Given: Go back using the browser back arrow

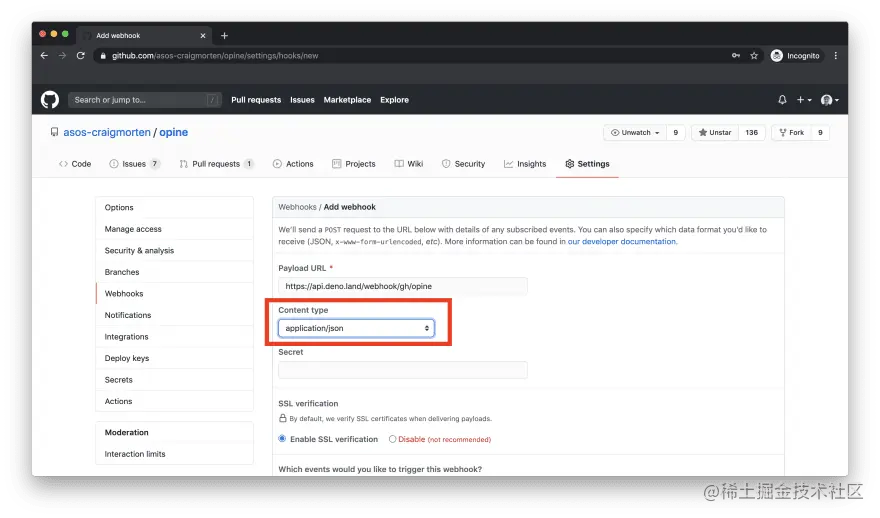Looking at the screenshot, I should pos(44,56).
